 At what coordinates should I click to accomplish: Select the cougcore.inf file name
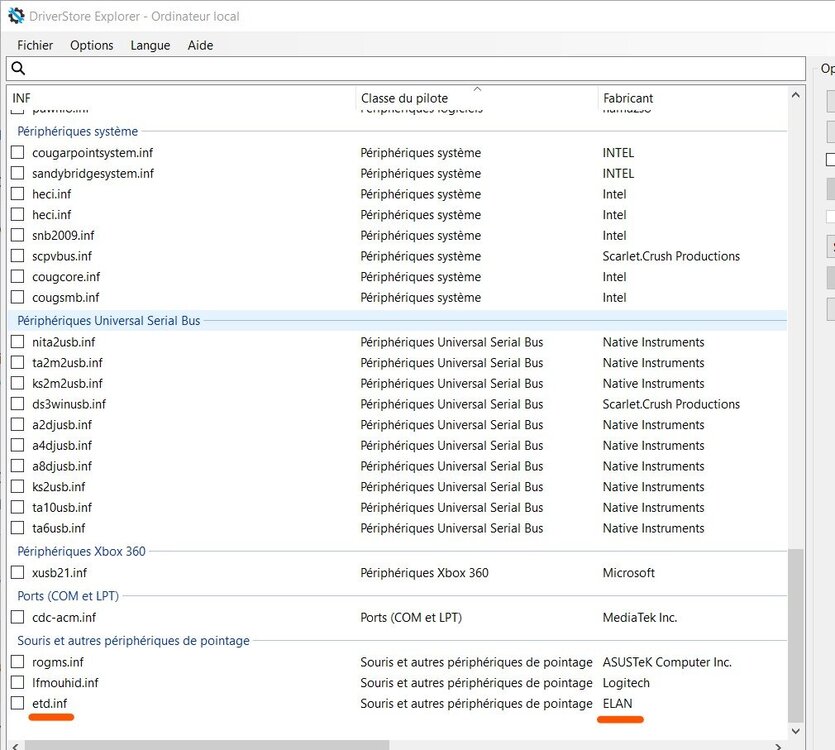66,277
